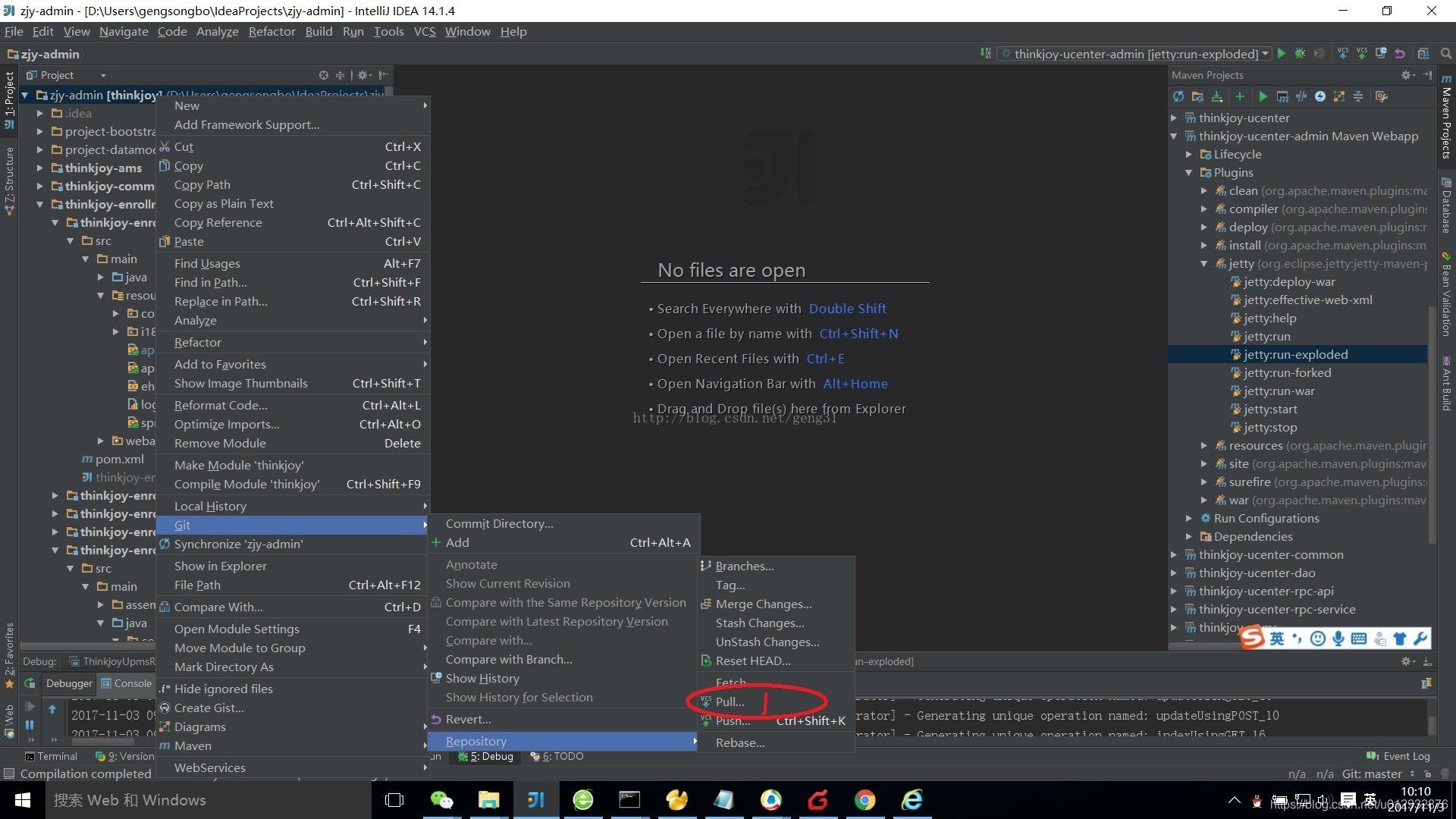Click Merge Changes in Git submenu

763,603
